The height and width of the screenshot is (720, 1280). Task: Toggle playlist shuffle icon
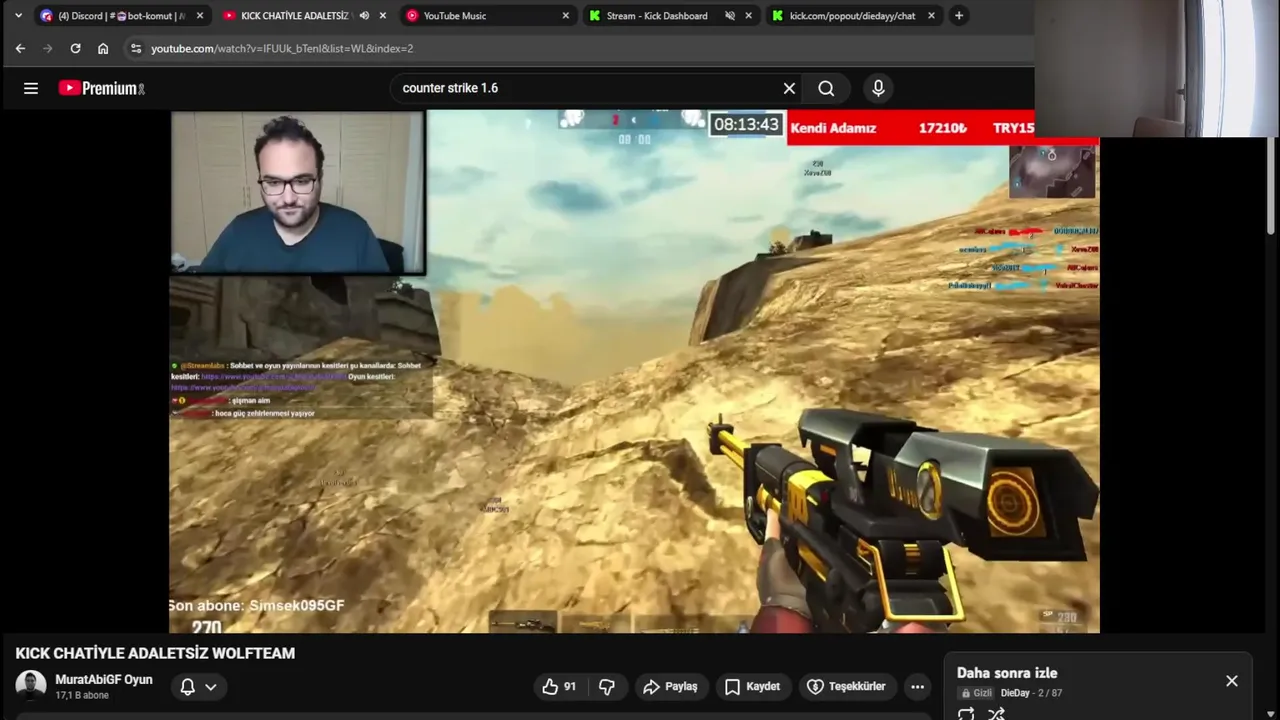(996, 714)
